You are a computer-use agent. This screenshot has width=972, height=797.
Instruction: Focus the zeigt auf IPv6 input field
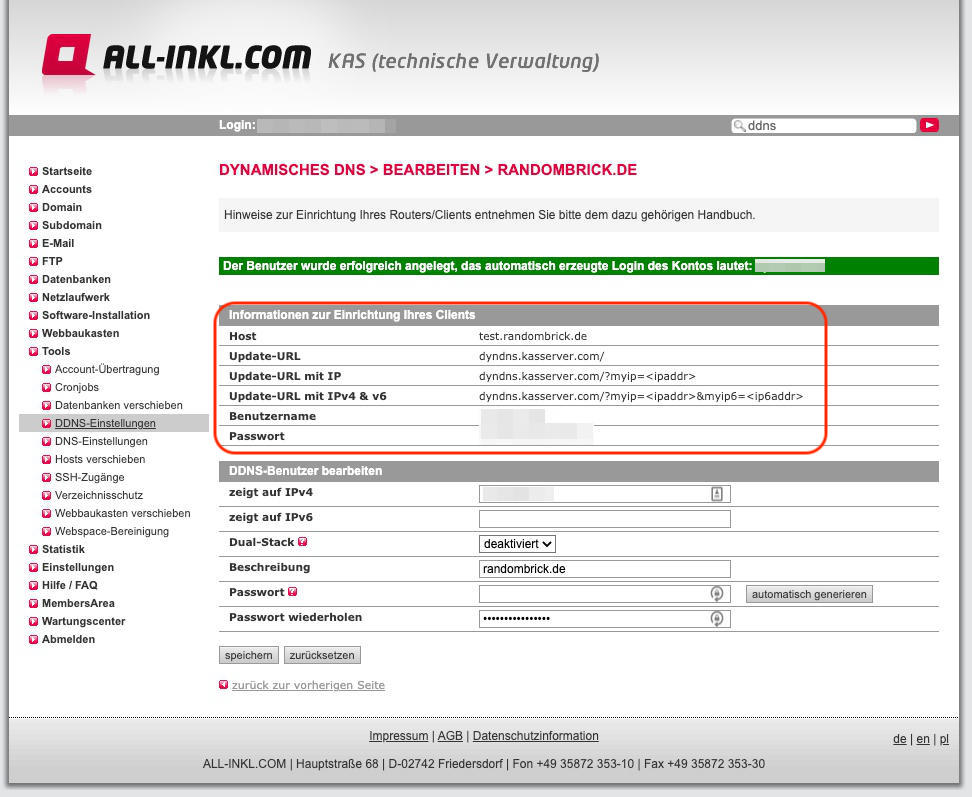point(605,519)
